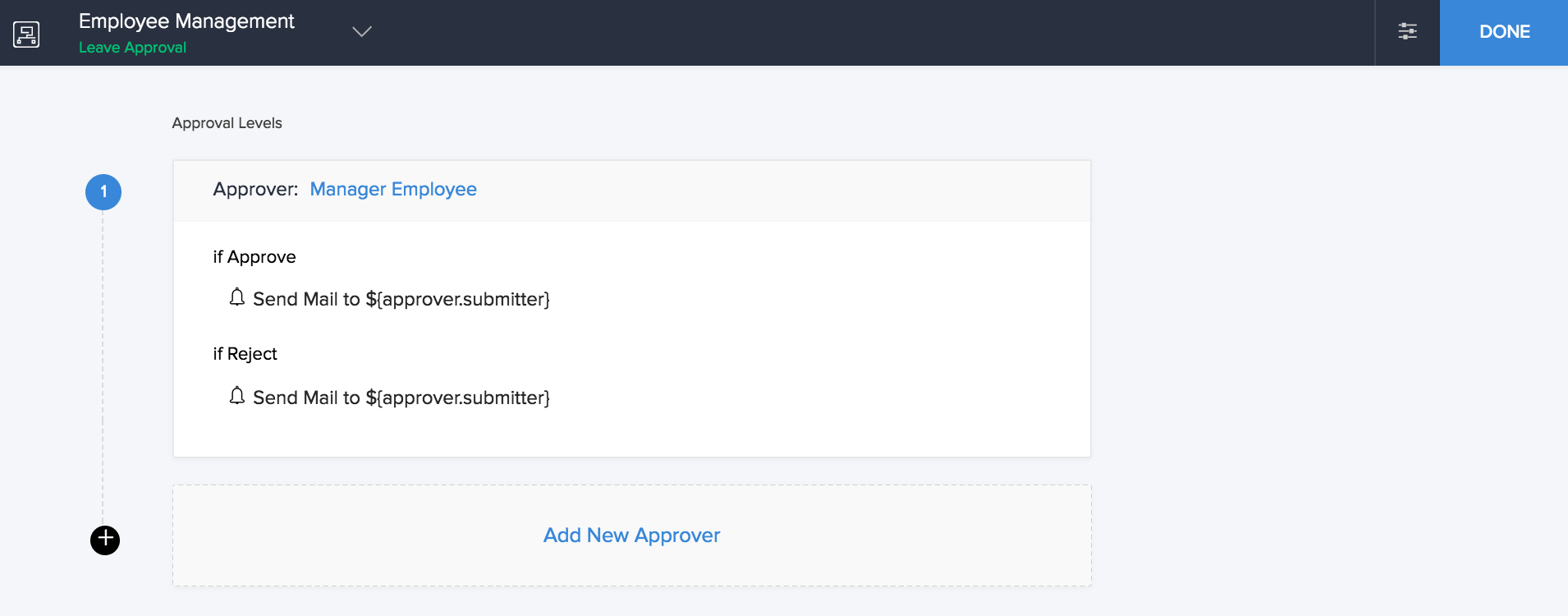
Task: Click the bell icon under if Approve
Action: (237, 297)
